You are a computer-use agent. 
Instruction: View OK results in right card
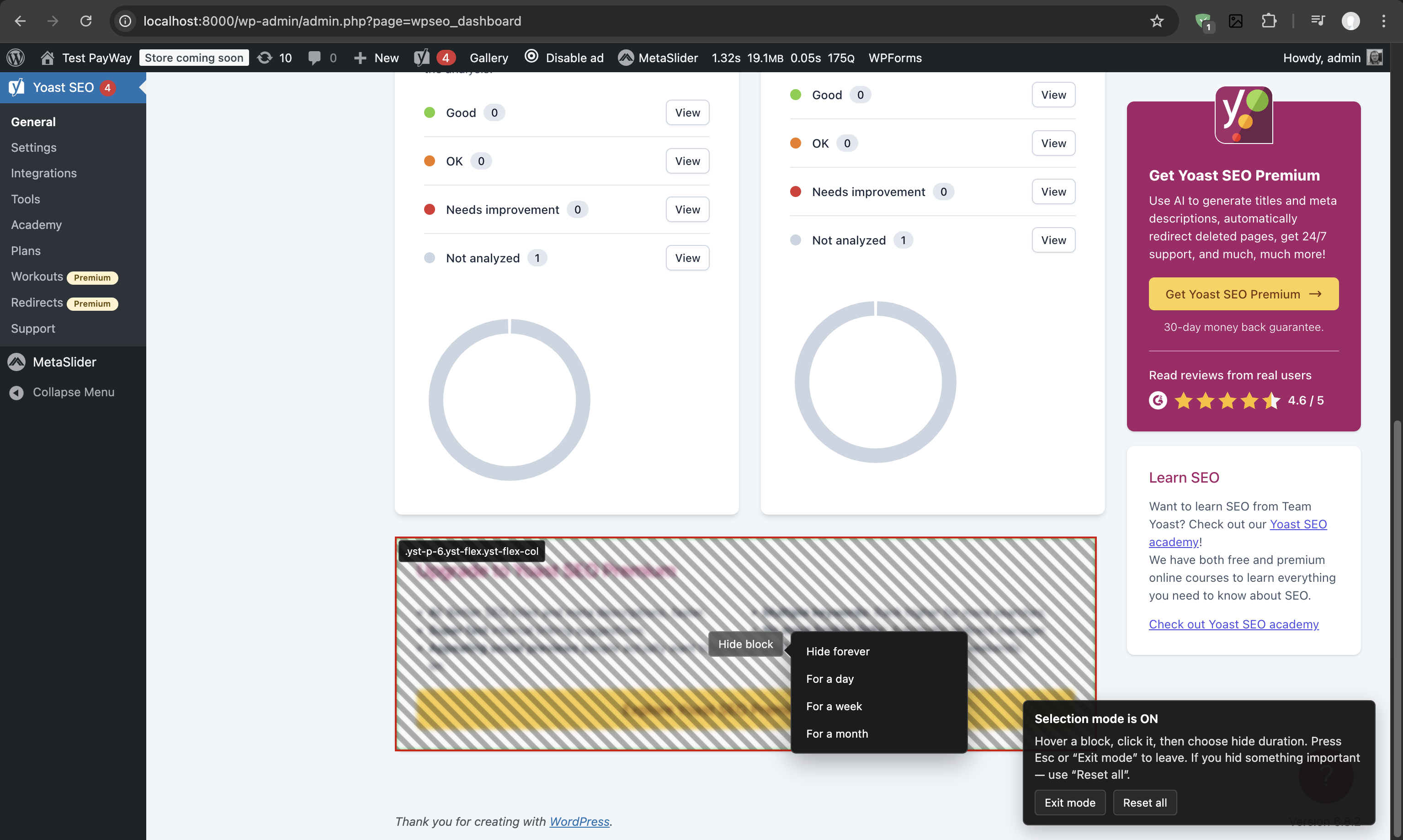[x=1053, y=143]
